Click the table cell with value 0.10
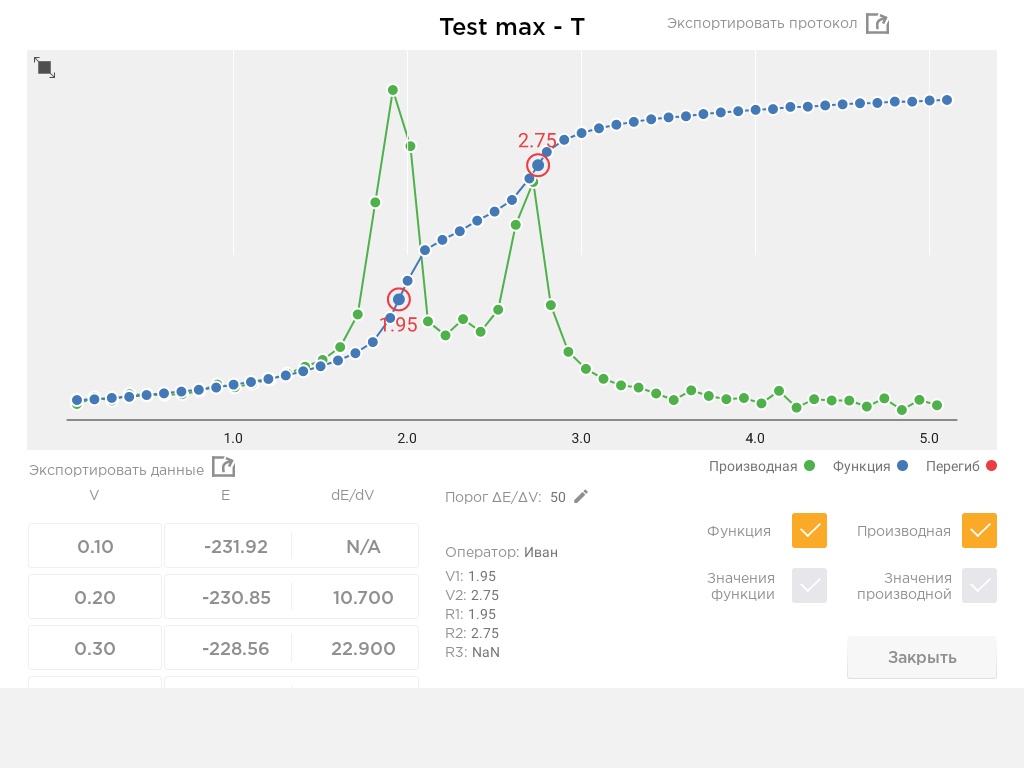The width and height of the screenshot is (1024, 768). 95,546
